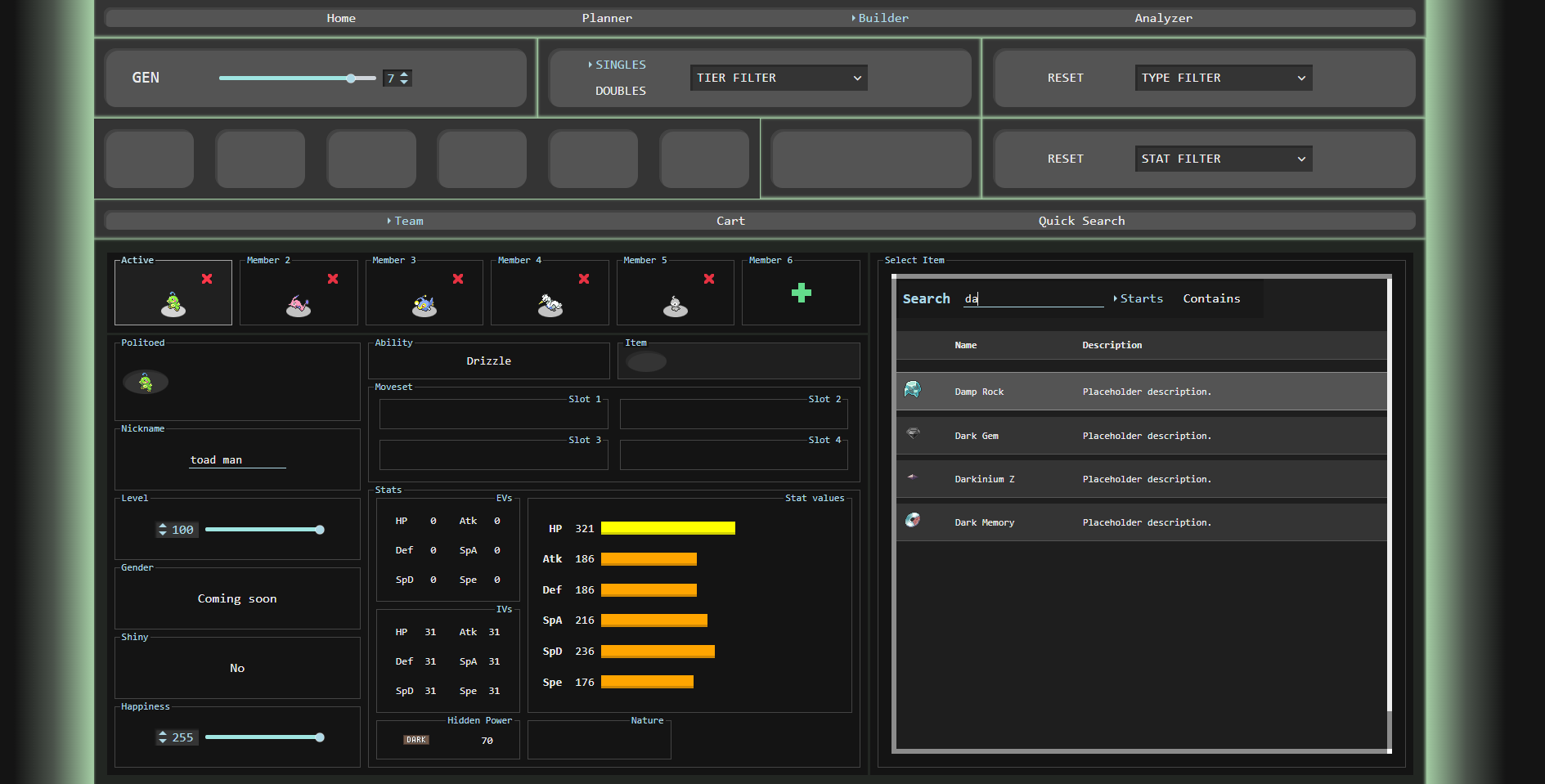The height and width of the screenshot is (784, 1545).
Task: Remove Member 5 with the red X
Action: (x=709, y=279)
